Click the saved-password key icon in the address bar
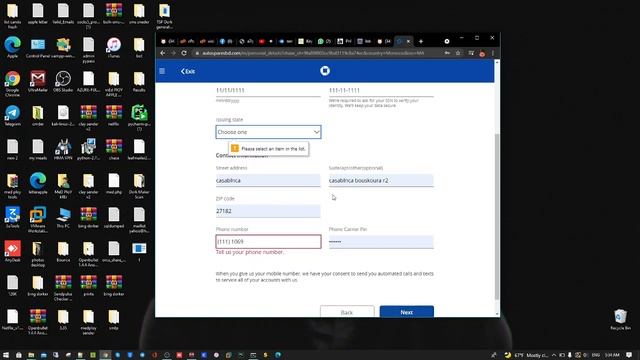The height and width of the screenshot is (360, 640). (447, 53)
